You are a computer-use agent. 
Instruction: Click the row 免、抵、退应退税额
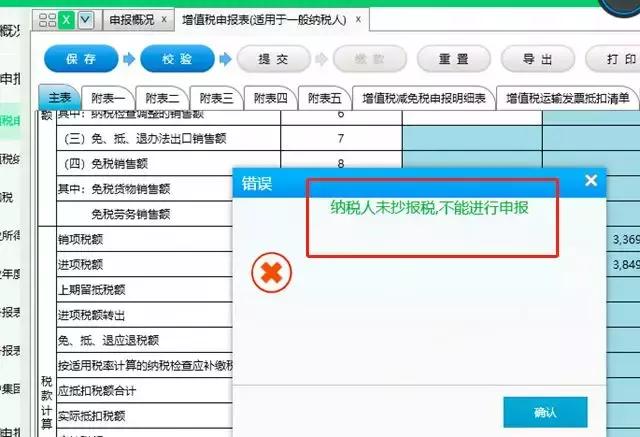pyautogui.click(x=144, y=340)
